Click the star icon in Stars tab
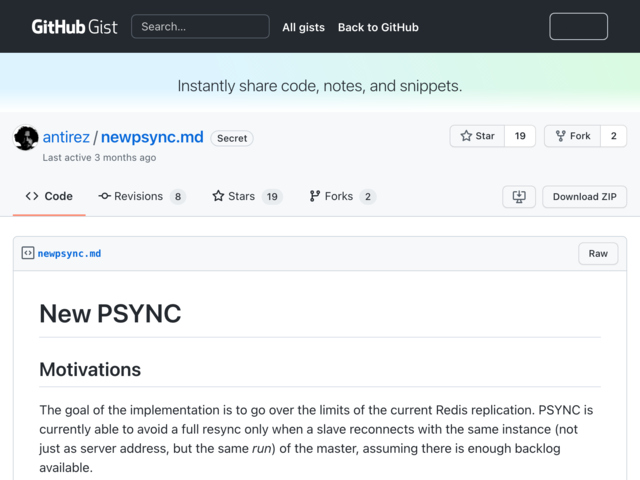This screenshot has width=640, height=480. coord(218,196)
